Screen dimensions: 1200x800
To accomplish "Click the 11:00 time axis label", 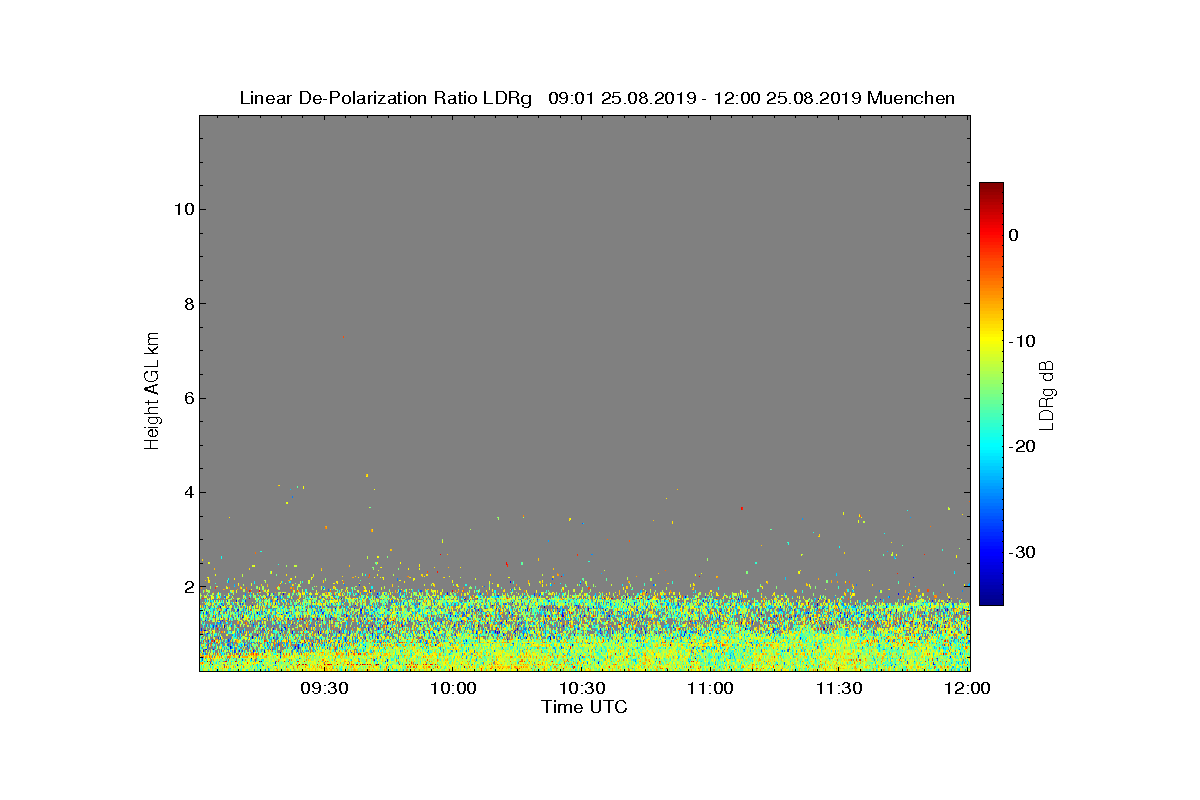I will click(711, 688).
